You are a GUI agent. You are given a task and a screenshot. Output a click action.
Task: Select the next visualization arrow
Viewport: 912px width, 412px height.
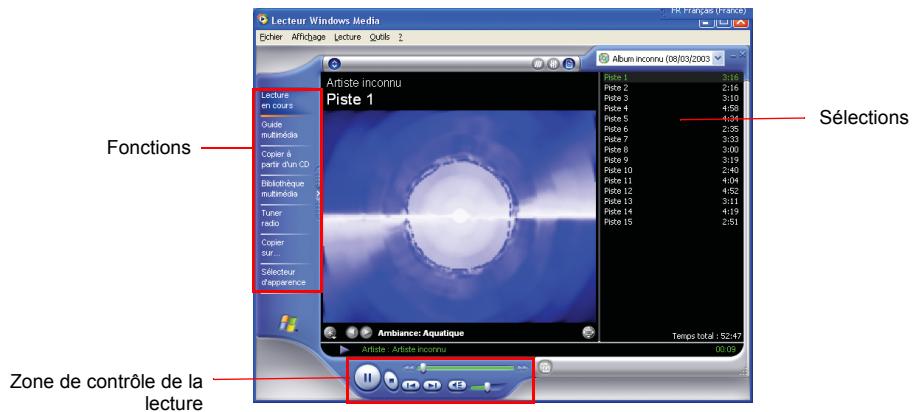[x=366, y=332]
